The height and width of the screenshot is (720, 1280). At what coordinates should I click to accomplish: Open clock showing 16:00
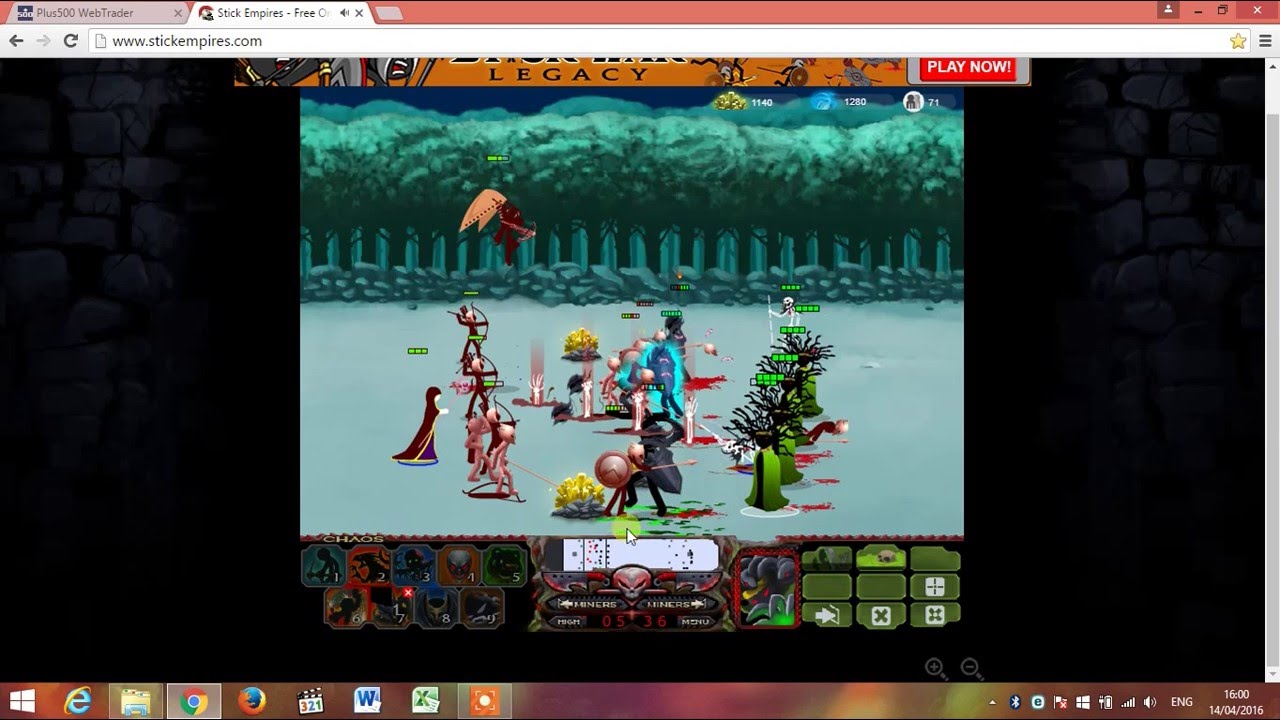pyautogui.click(x=1236, y=702)
